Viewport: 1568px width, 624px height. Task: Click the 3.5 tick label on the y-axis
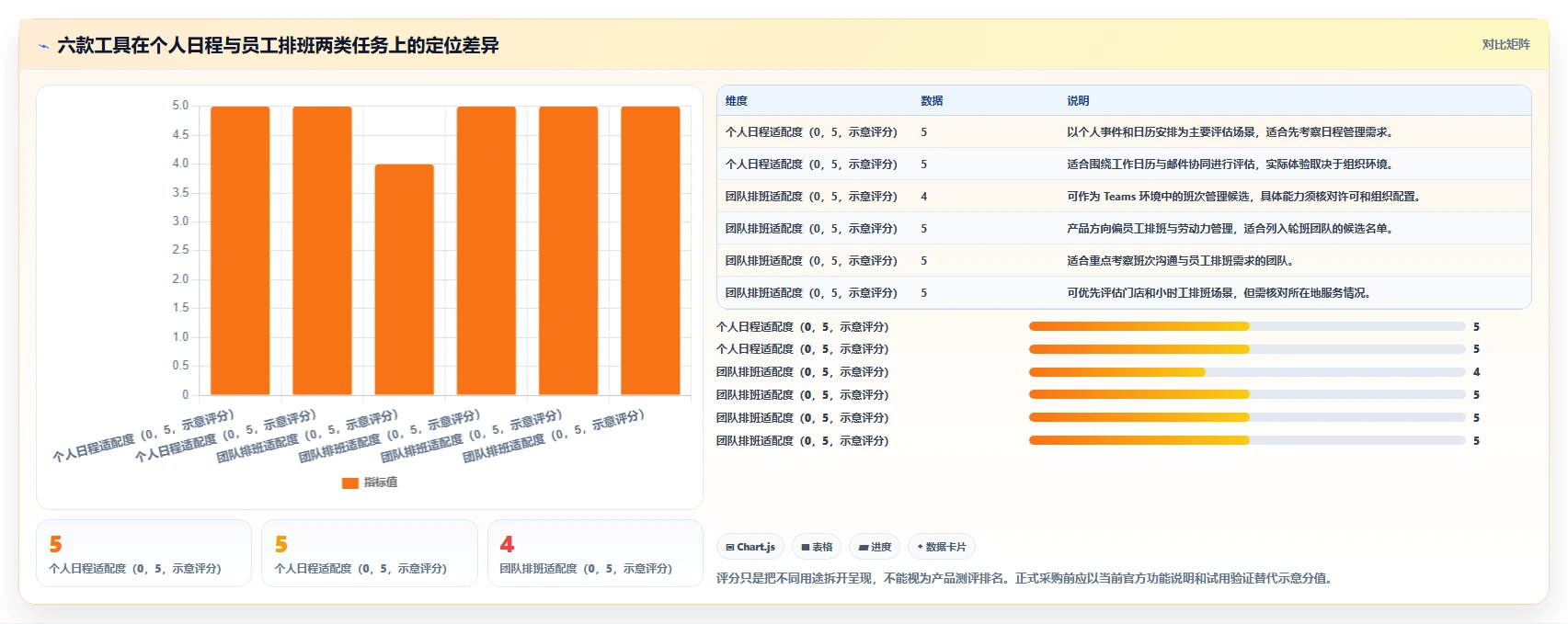(180, 193)
